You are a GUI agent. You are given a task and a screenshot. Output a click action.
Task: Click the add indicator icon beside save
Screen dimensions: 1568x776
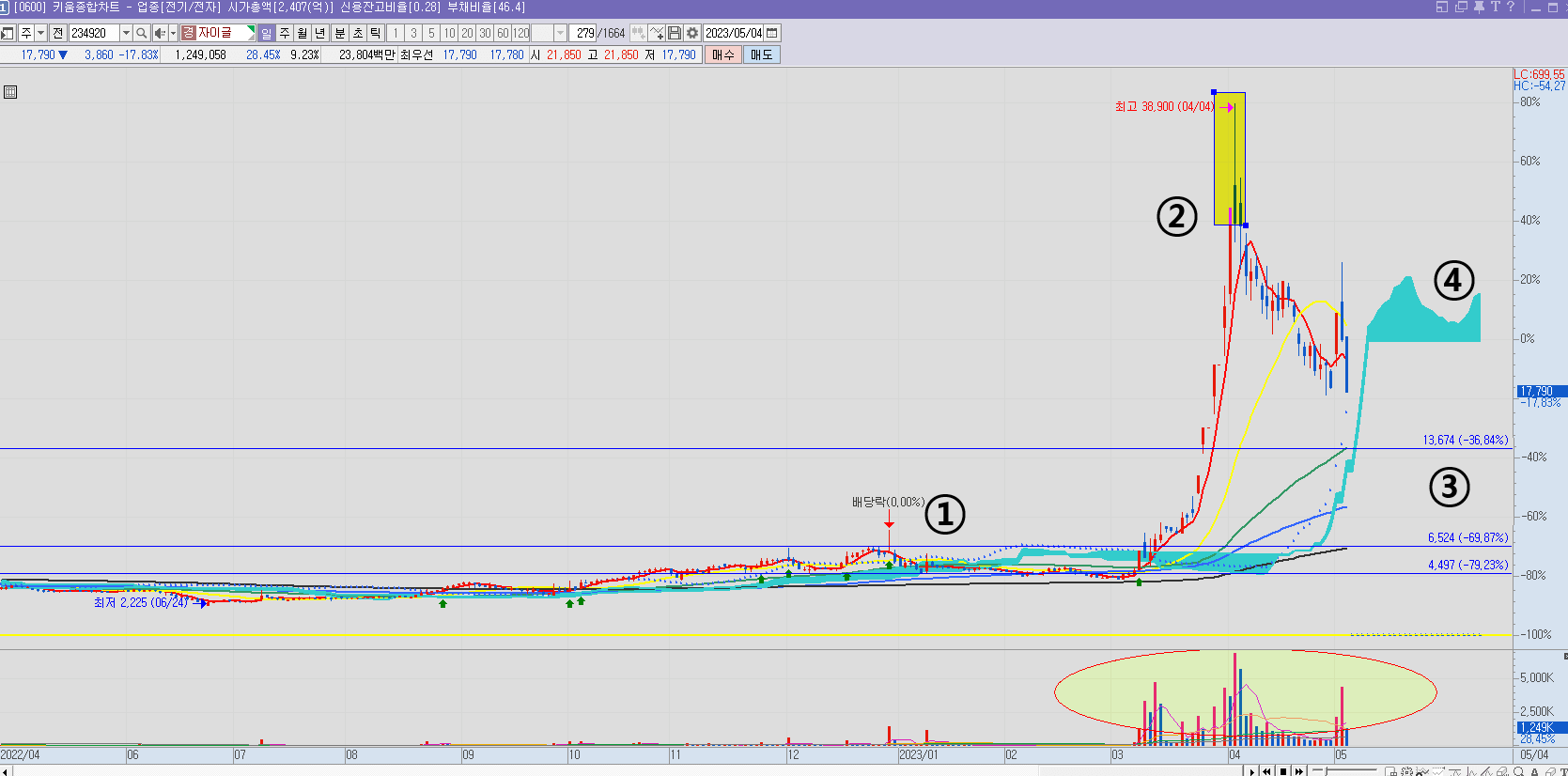[x=657, y=33]
